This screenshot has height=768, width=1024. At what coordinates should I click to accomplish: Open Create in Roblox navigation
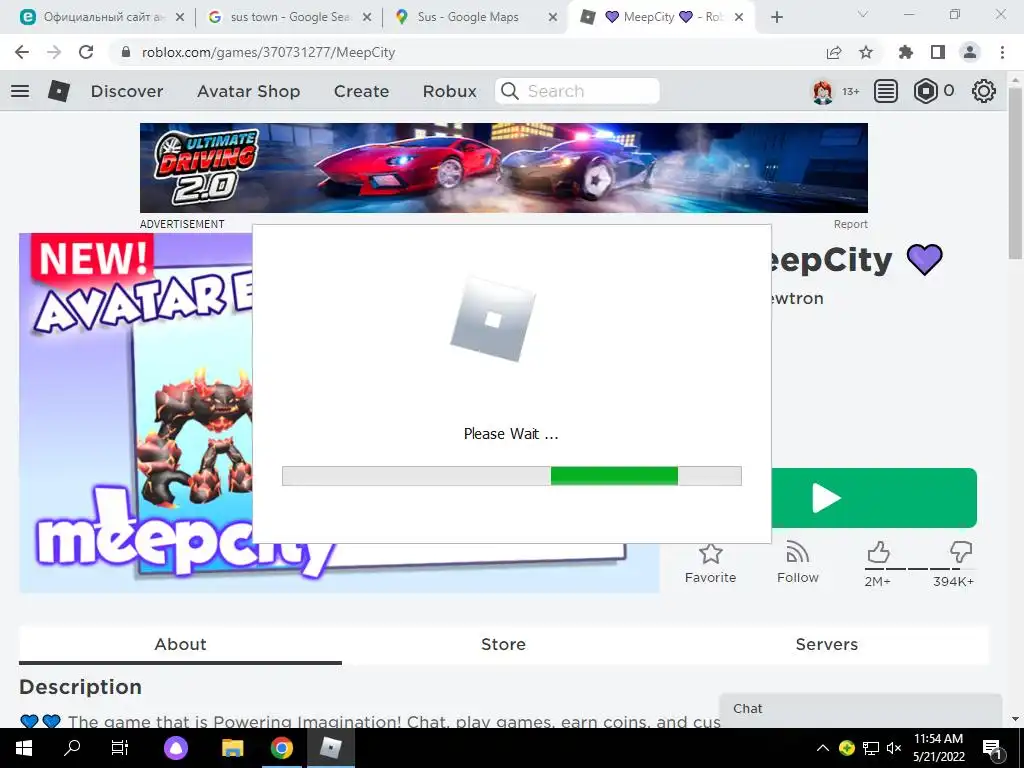(x=361, y=91)
